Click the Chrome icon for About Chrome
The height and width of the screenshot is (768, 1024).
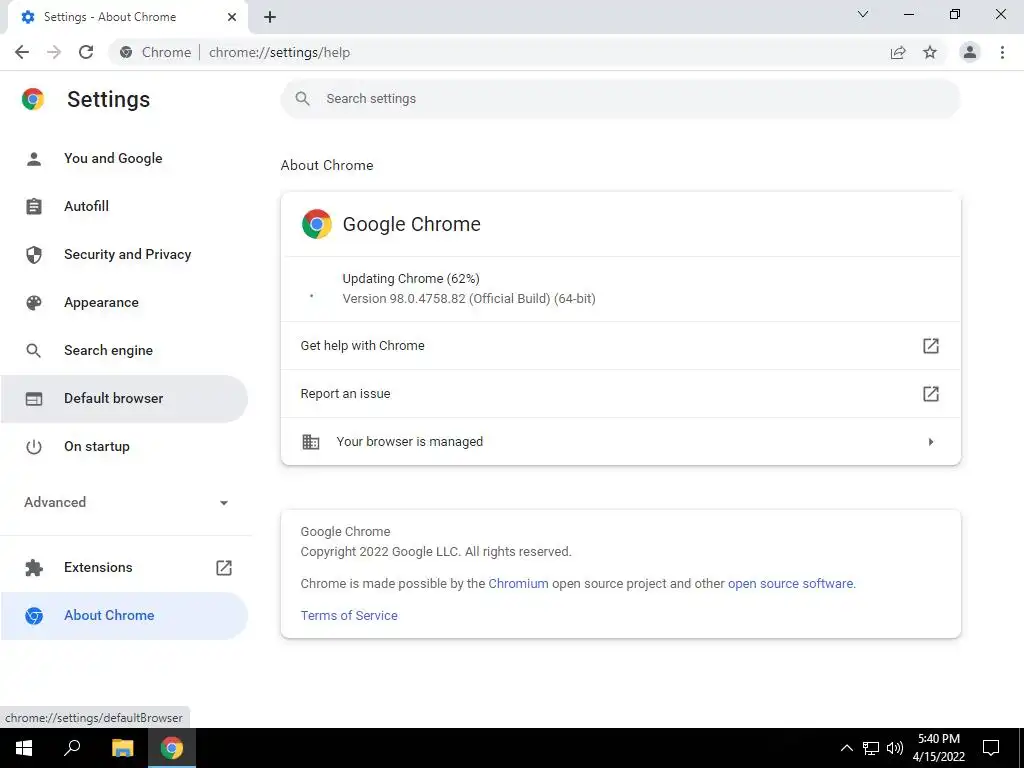(x=33, y=615)
